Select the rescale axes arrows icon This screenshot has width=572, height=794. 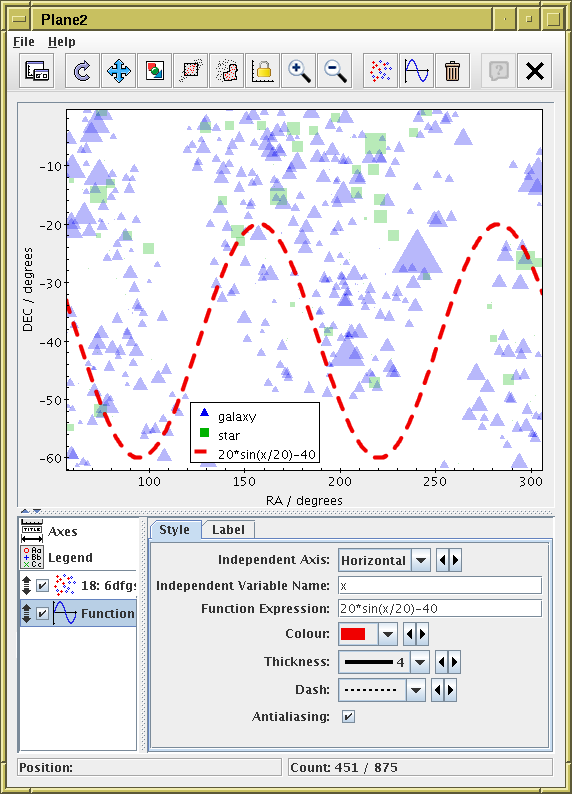(x=118, y=71)
